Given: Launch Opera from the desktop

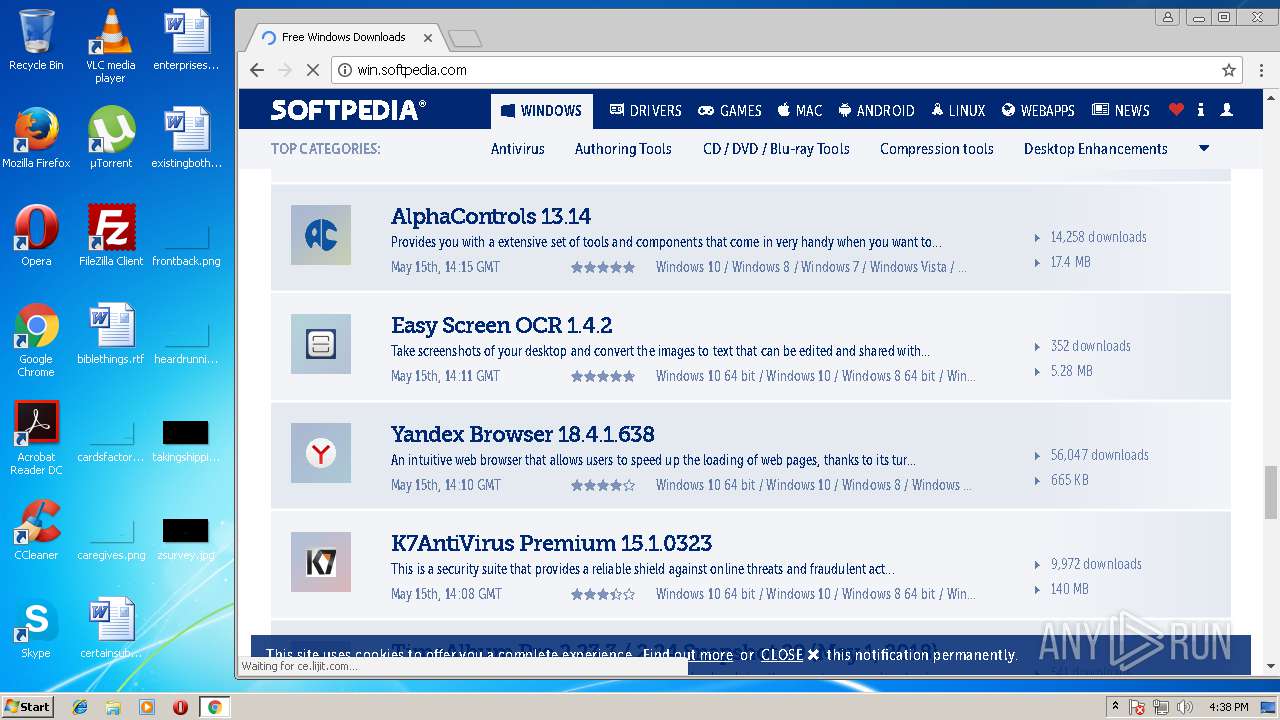Looking at the screenshot, I should click(36, 236).
